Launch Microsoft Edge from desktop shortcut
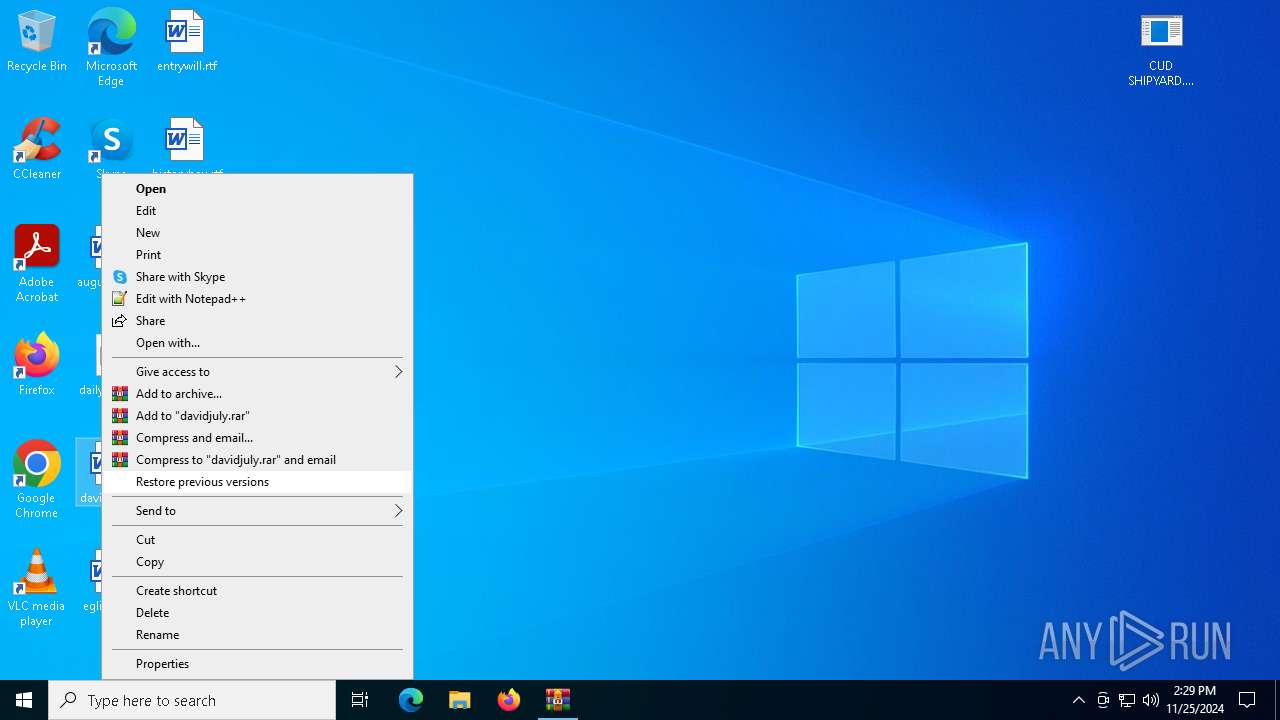 point(111,47)
